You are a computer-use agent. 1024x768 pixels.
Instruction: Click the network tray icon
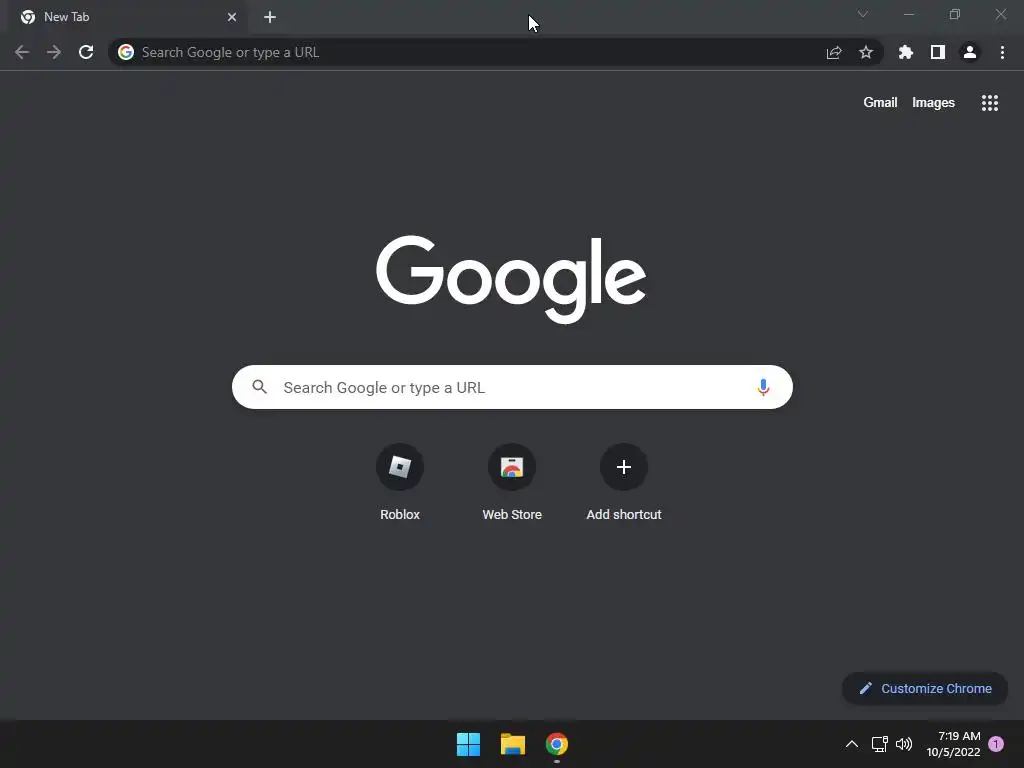(x=880, y=744)
